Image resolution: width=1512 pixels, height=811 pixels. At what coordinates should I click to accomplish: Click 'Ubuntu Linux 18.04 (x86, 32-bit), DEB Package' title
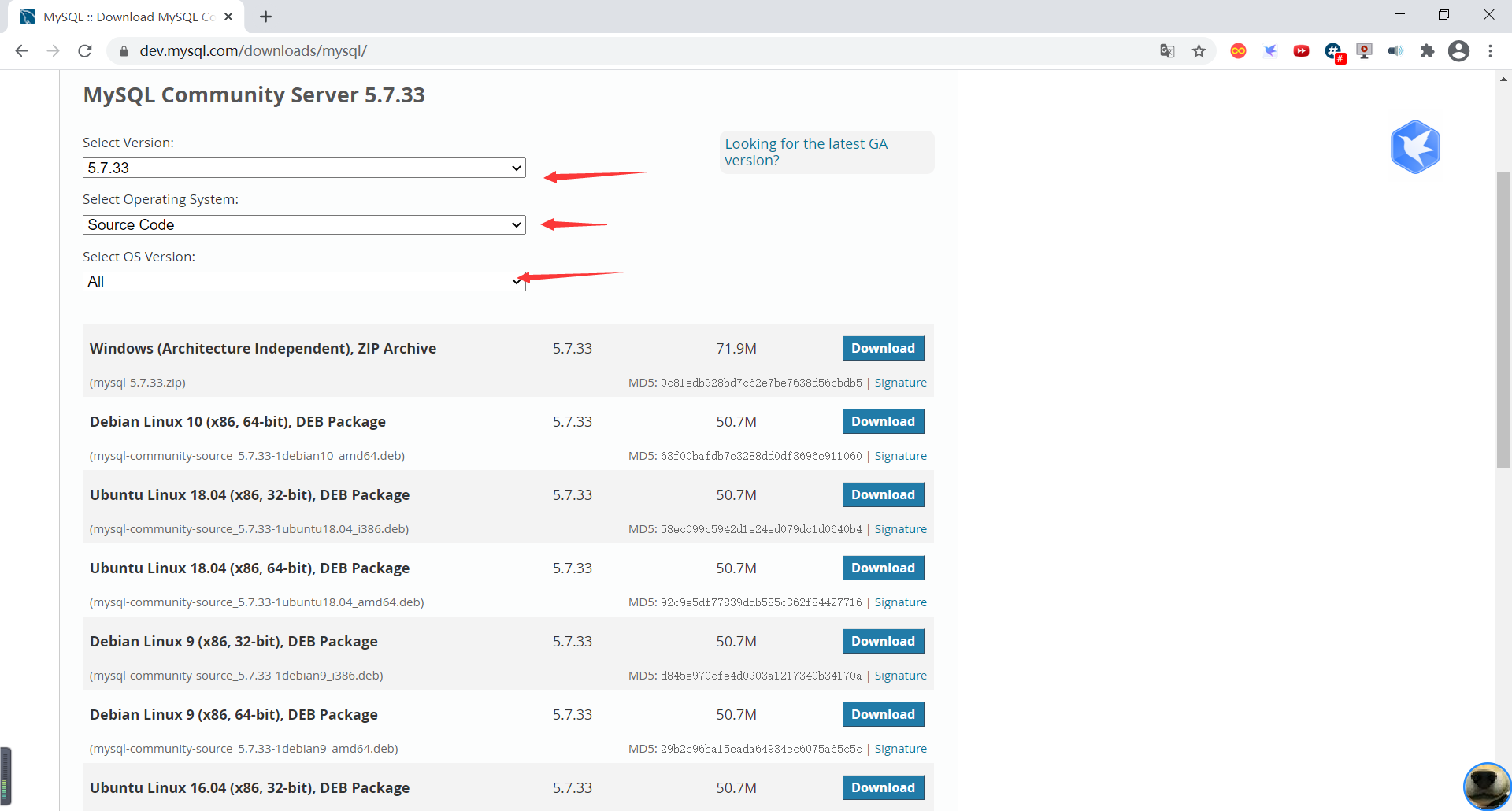(x=250, y=495)
